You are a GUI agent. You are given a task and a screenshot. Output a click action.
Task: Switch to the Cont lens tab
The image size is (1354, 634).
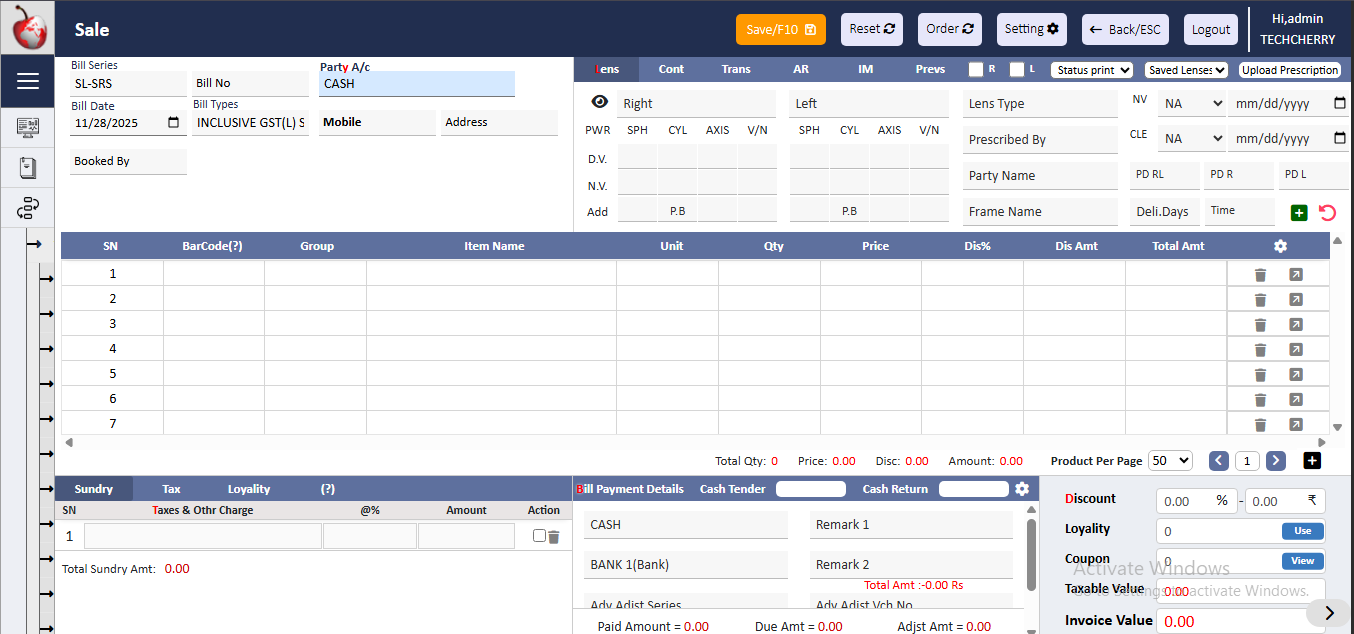click(x=671, y=69)
